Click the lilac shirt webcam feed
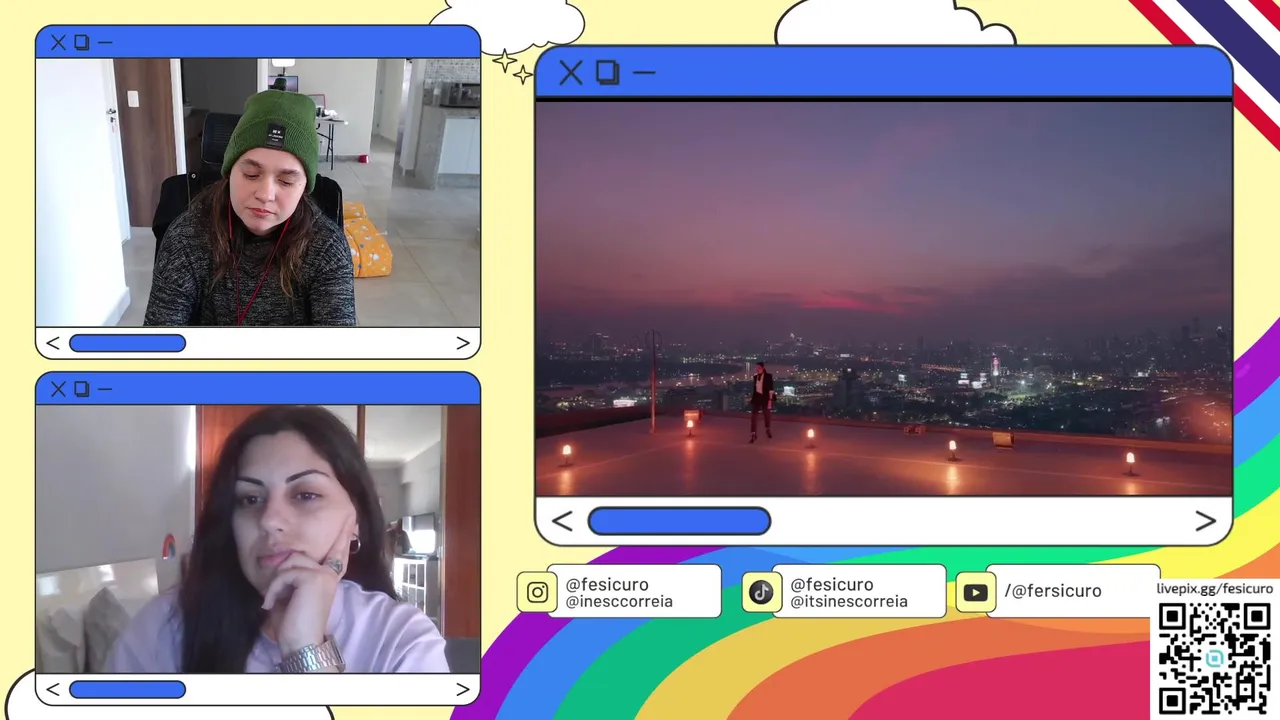1280x720 pixels. click(x=258, y=539)
